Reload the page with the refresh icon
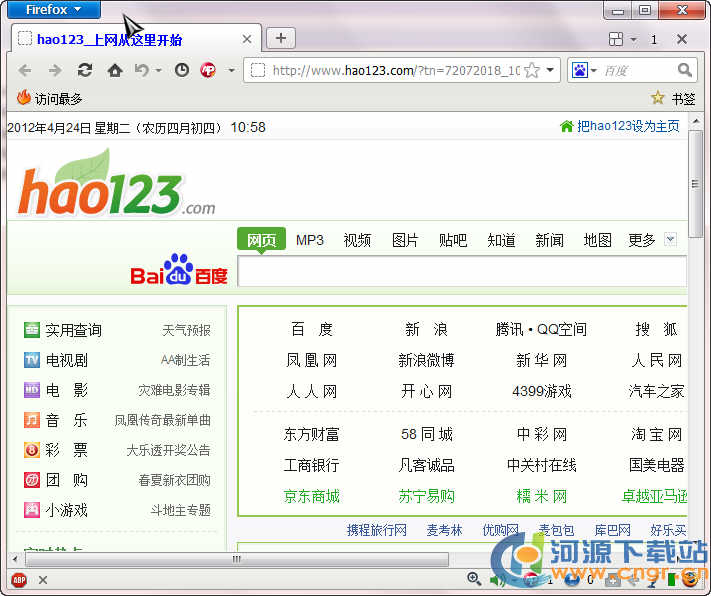Image resolution: width=711 pixels, height=596 pixels. [85, 70]
